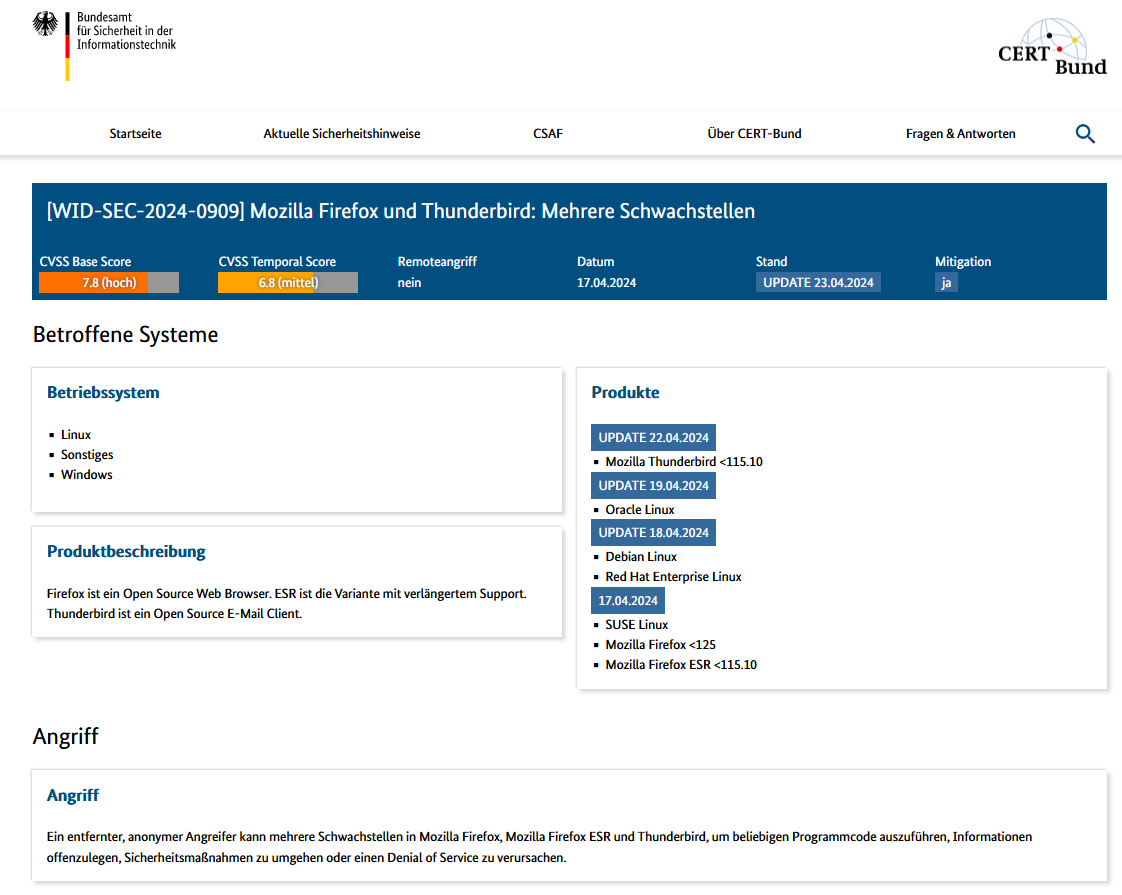This screenshot has height=895, width=1122.
Task: Click the CERT-Bund globe logo
Action: [1052, 47]
